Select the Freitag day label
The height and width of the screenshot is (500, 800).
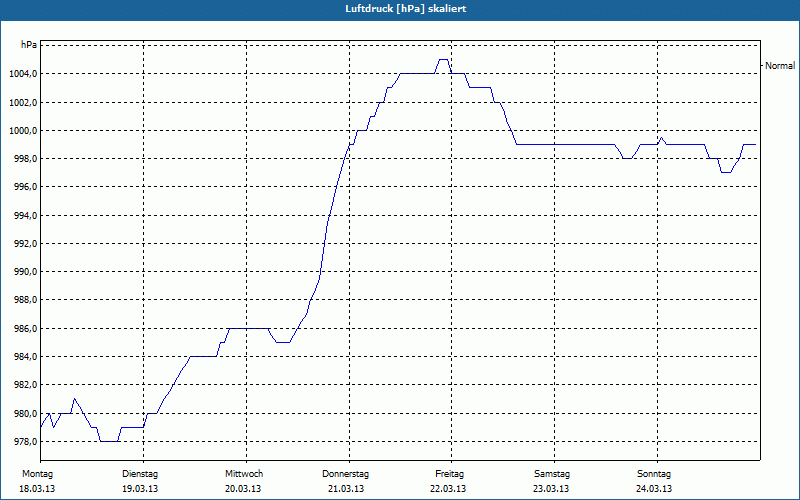449,474
